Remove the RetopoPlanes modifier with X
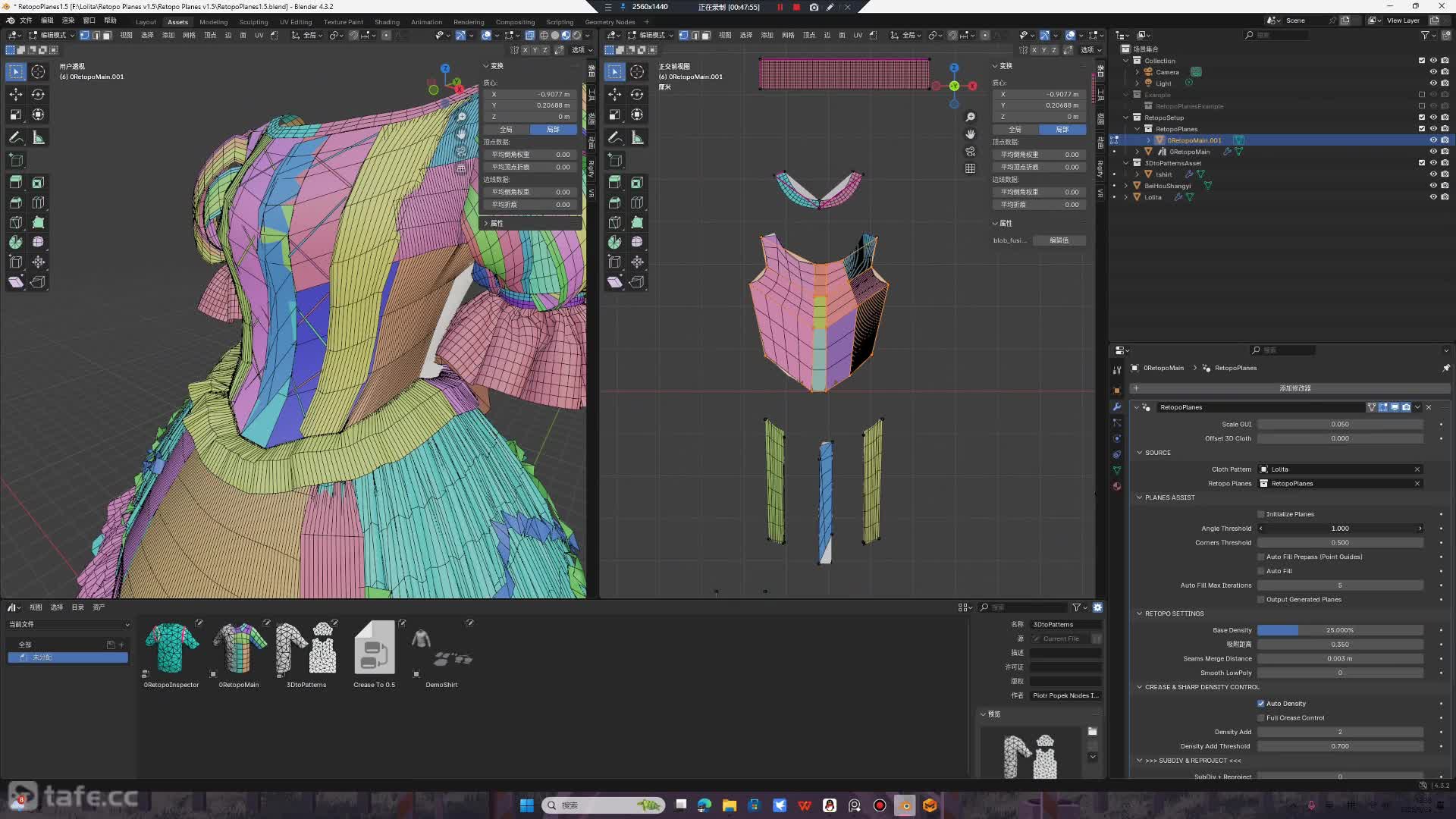 (1429, 407)
